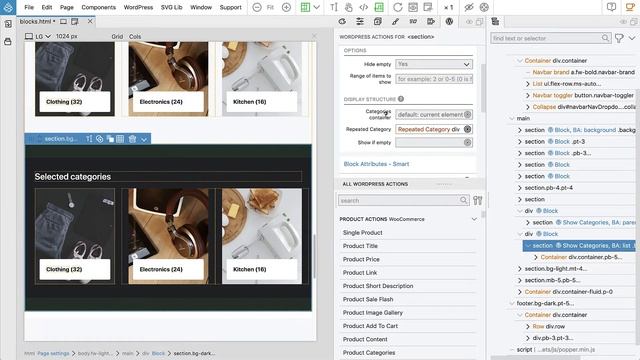Open the File menu

coord(29,7)
